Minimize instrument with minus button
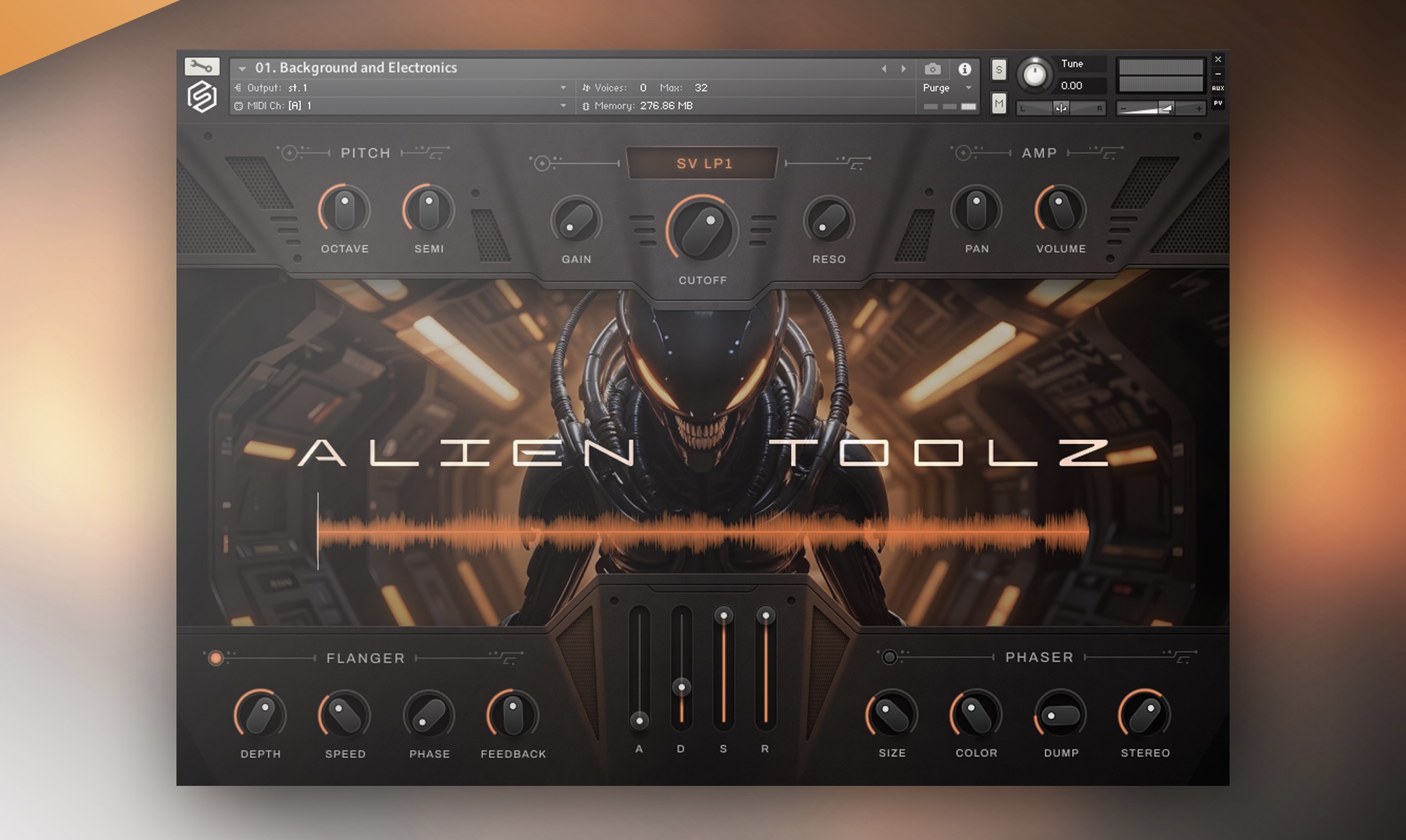 click(x=1218, y=74)
